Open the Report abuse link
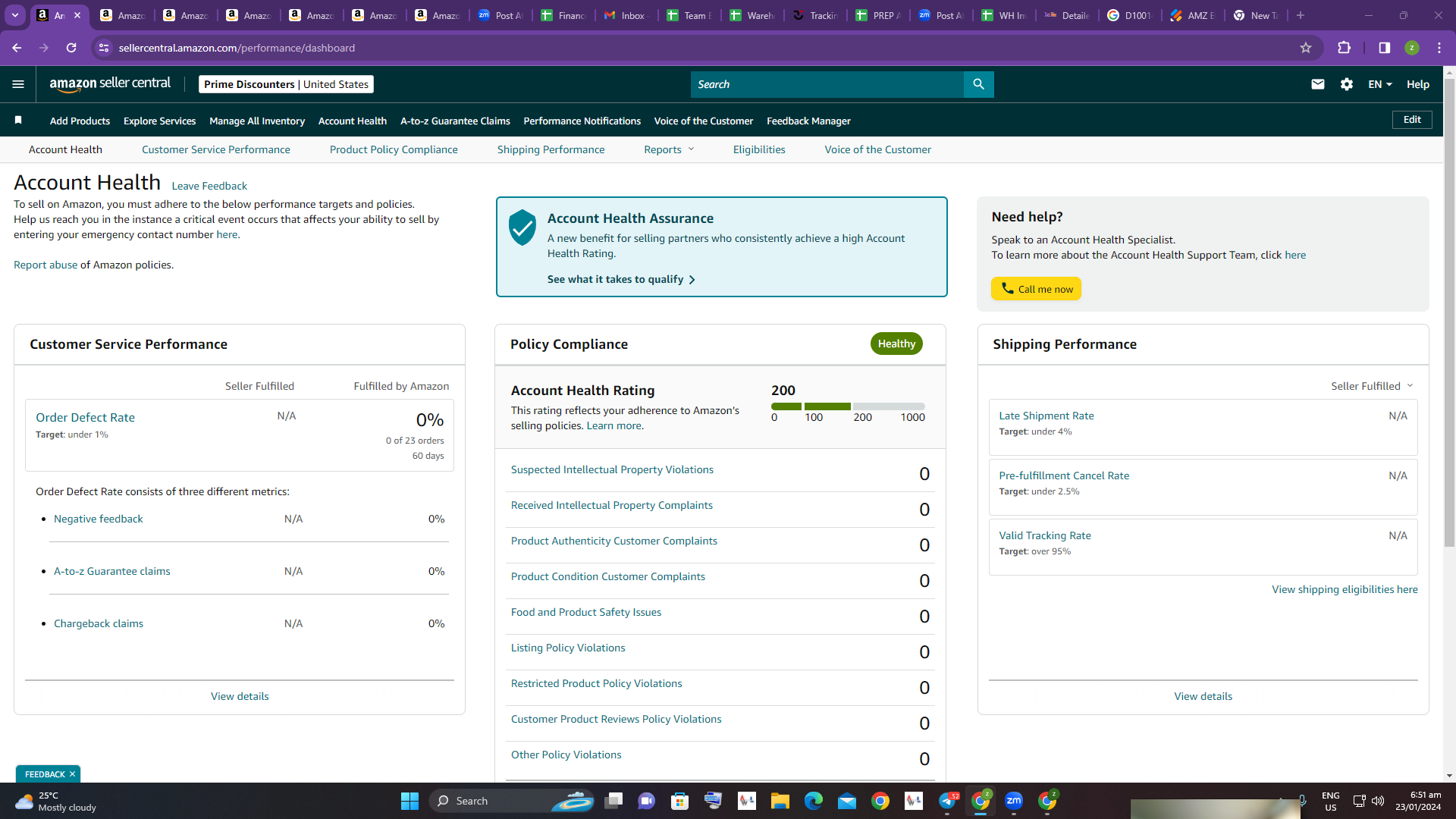The width and height of the screenshot is (1456, 819). (x=45, y=265)
